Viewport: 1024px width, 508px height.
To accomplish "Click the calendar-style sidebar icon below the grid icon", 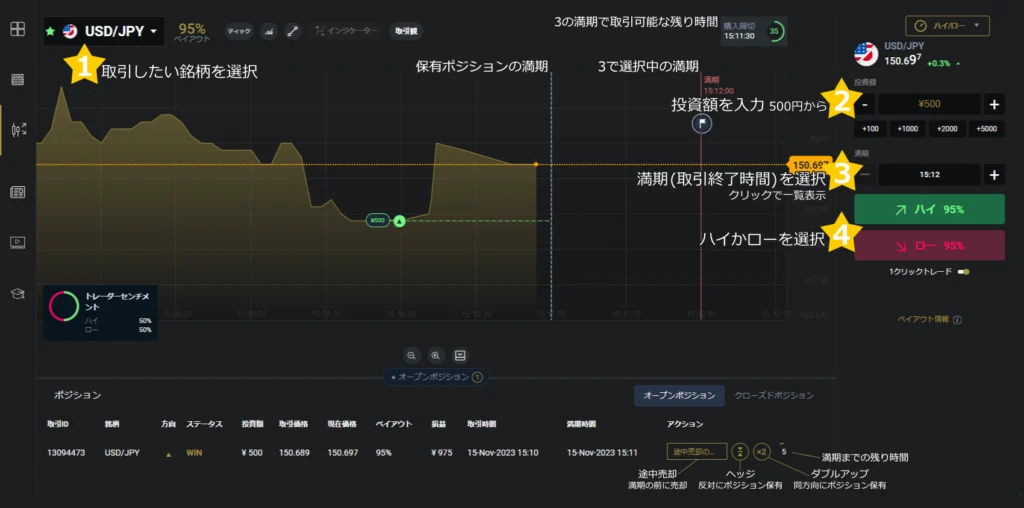I will tap(18, 80).
